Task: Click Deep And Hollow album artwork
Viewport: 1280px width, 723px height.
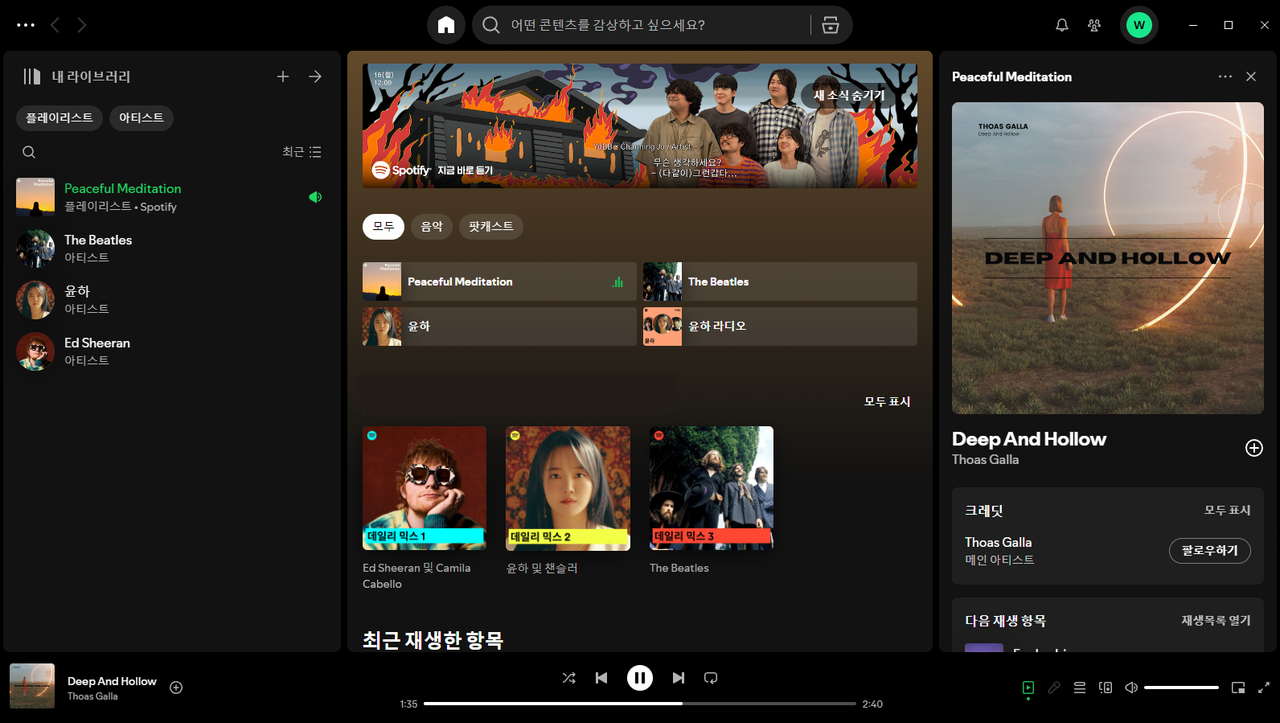Action: [x=1107, y=258]
